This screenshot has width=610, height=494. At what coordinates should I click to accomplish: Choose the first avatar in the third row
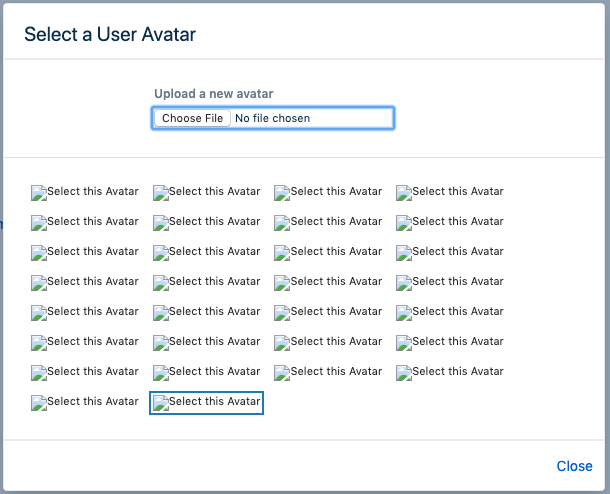pyautogui.click(x=85, y=252)
